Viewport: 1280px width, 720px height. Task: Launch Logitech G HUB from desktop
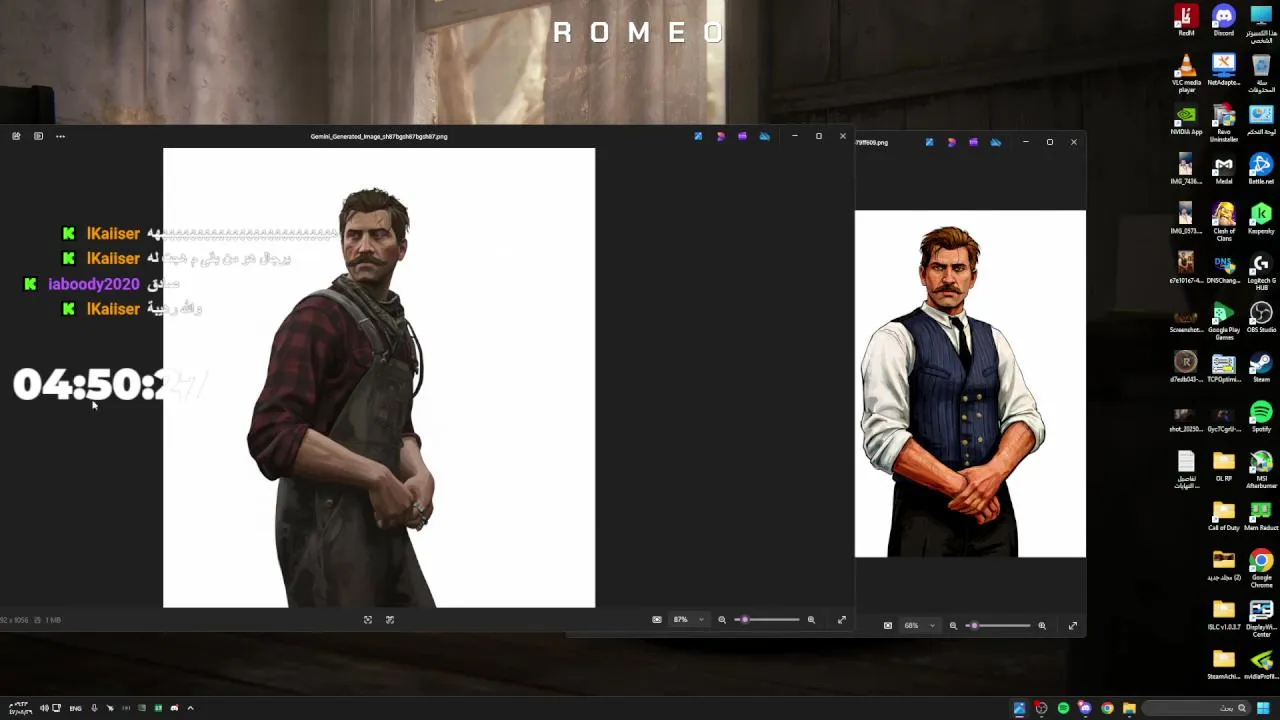[1261, 270]
